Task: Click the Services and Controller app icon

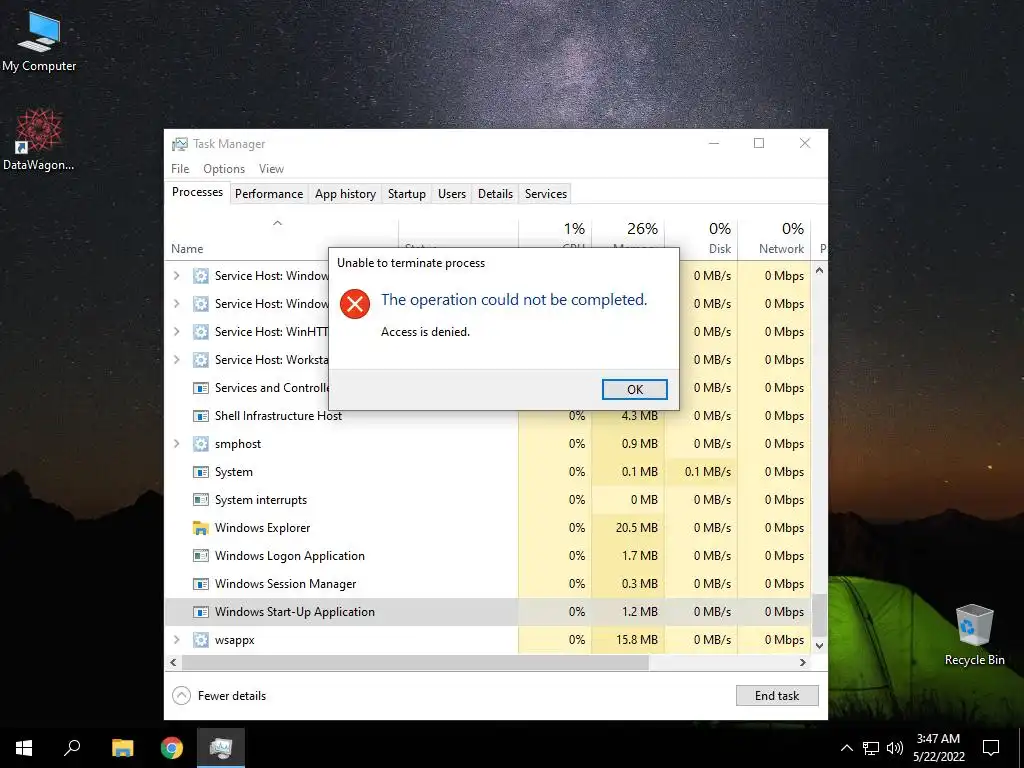Action: pos(200,388)
